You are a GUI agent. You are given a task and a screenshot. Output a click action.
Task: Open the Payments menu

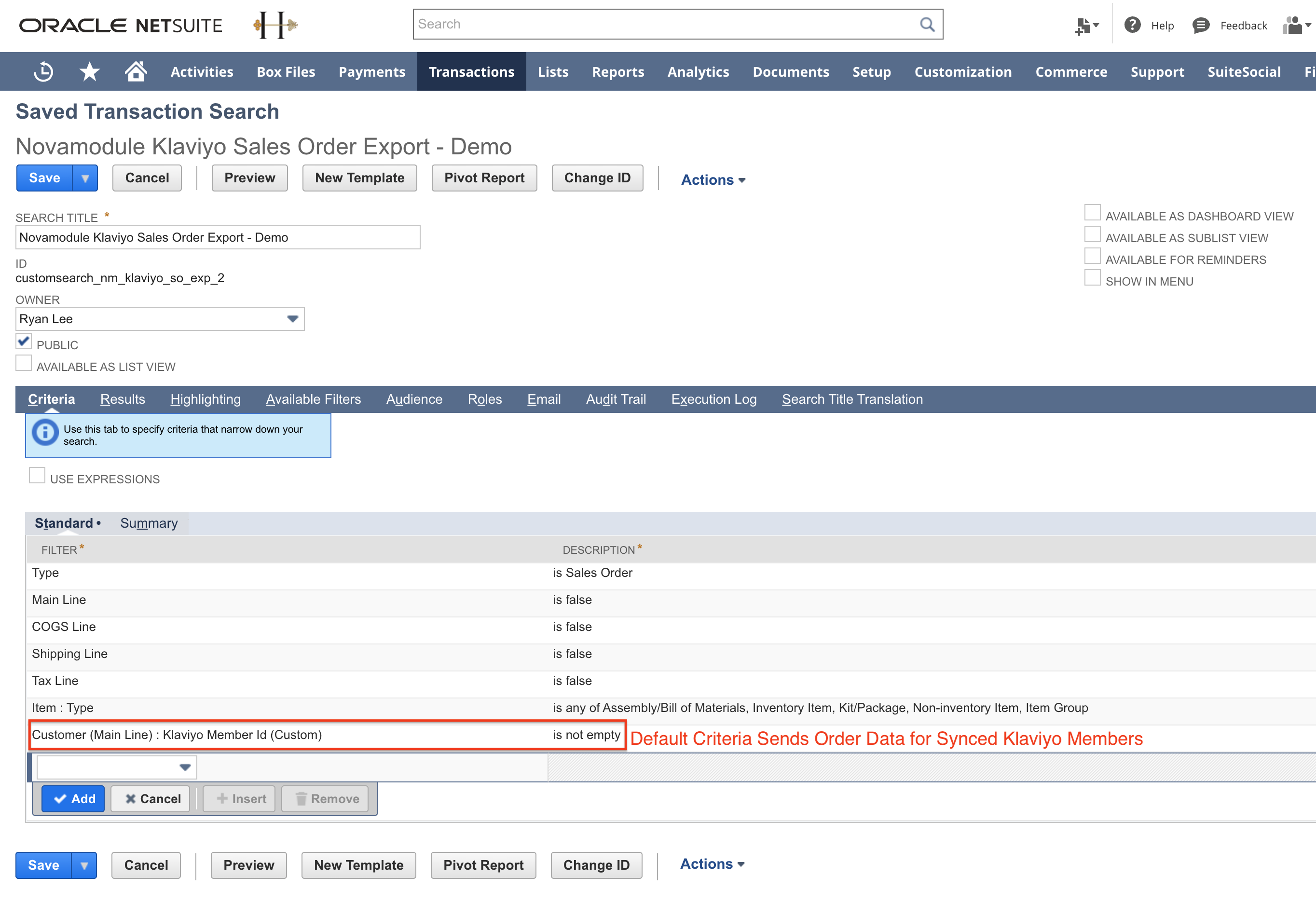[x=371, y=72]
